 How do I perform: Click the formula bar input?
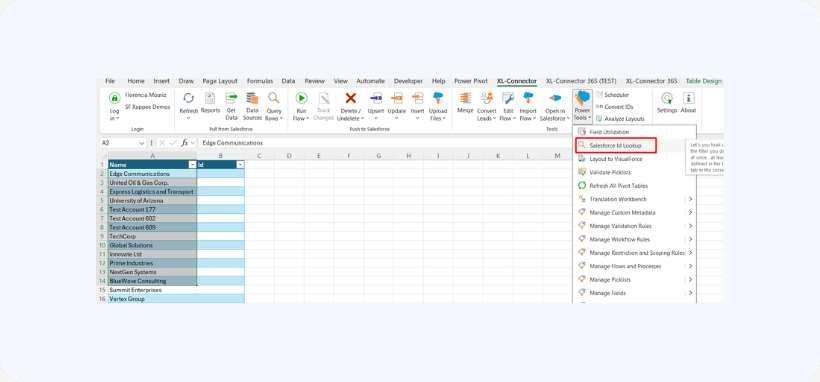pos(386,143)
